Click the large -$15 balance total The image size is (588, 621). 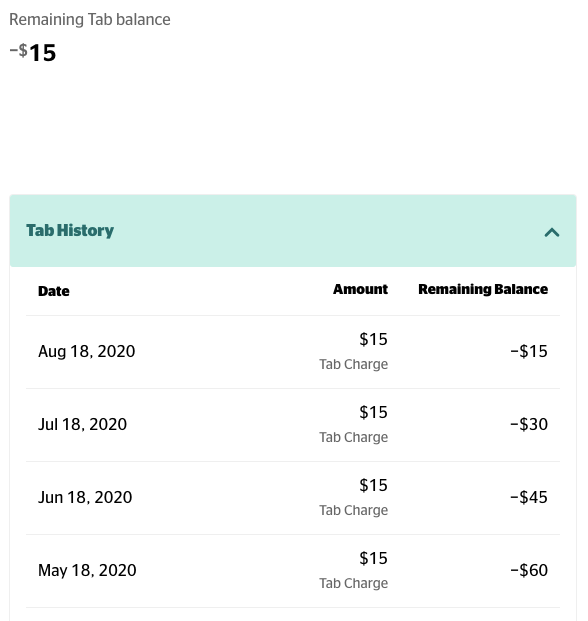pyautogui.click(x=33, y=52)
